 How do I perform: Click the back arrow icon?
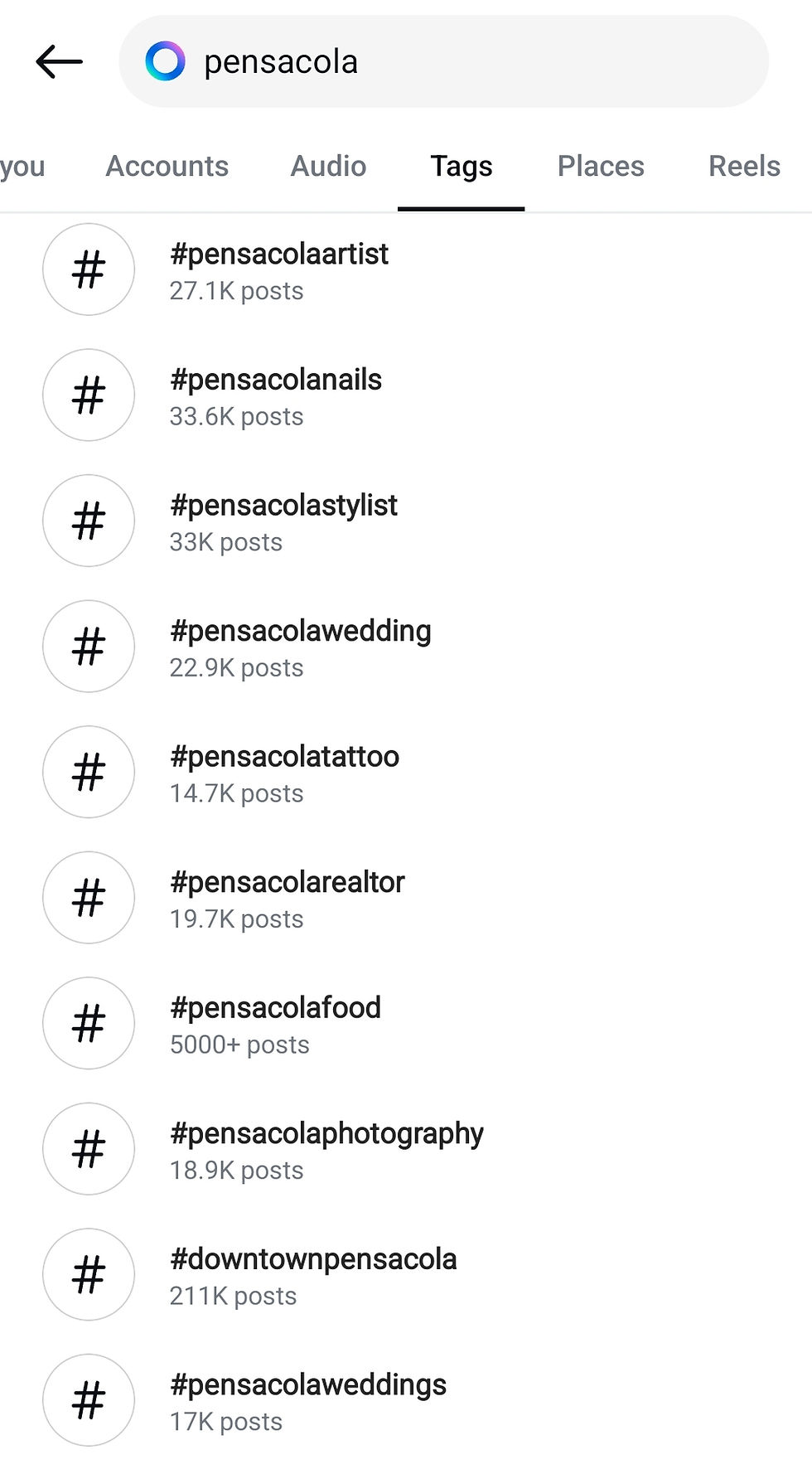pyautogui.click(x=58, y=61)
